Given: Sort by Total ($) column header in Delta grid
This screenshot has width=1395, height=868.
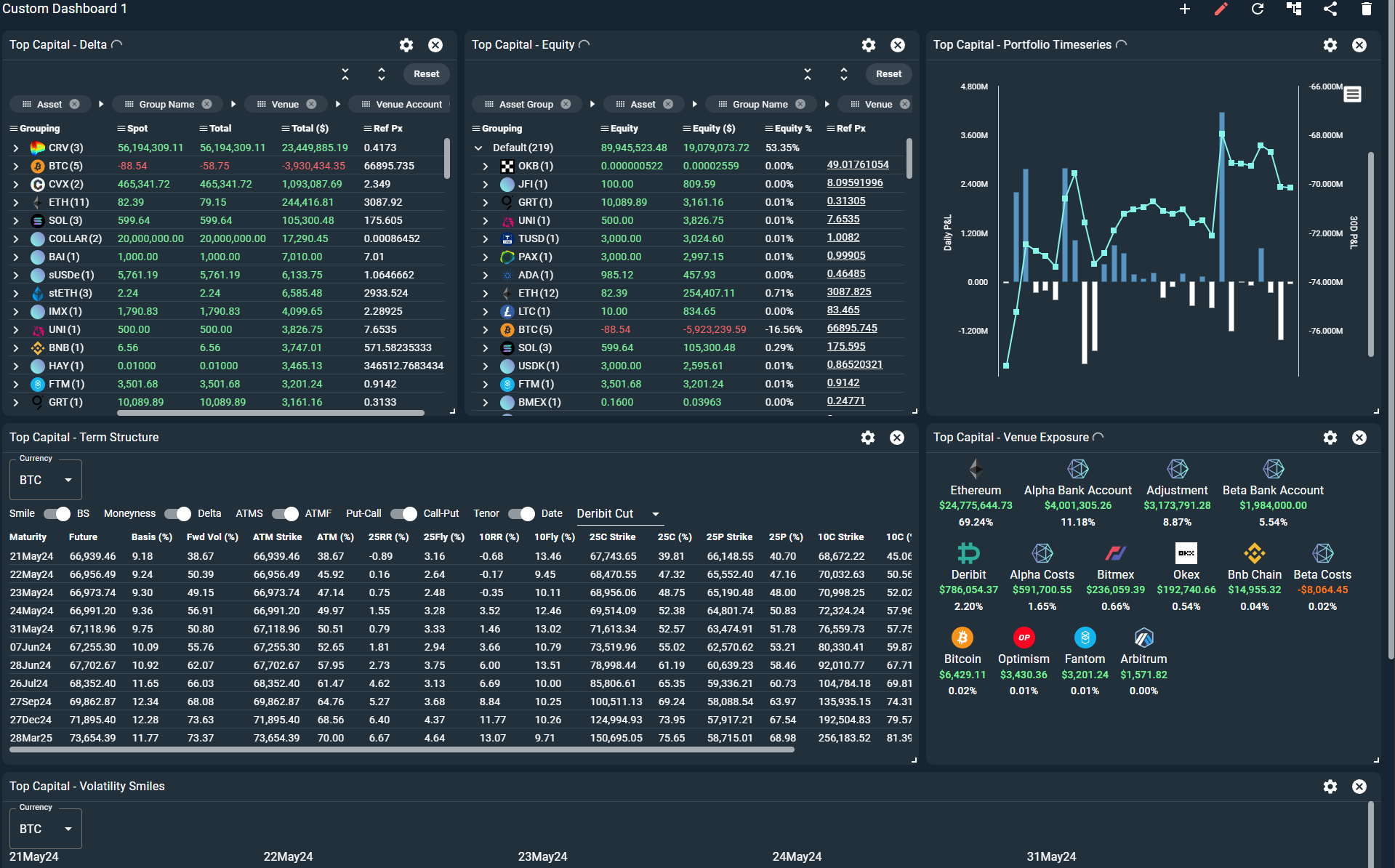Looking at the screenshot, I should coord(310,128).
